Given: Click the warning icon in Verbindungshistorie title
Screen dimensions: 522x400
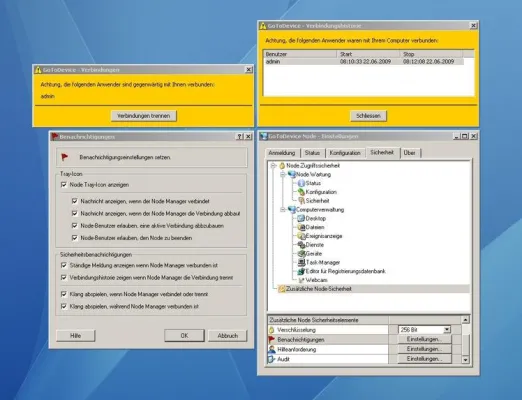Looking at the screenshot, I should (x=263, y=26).
